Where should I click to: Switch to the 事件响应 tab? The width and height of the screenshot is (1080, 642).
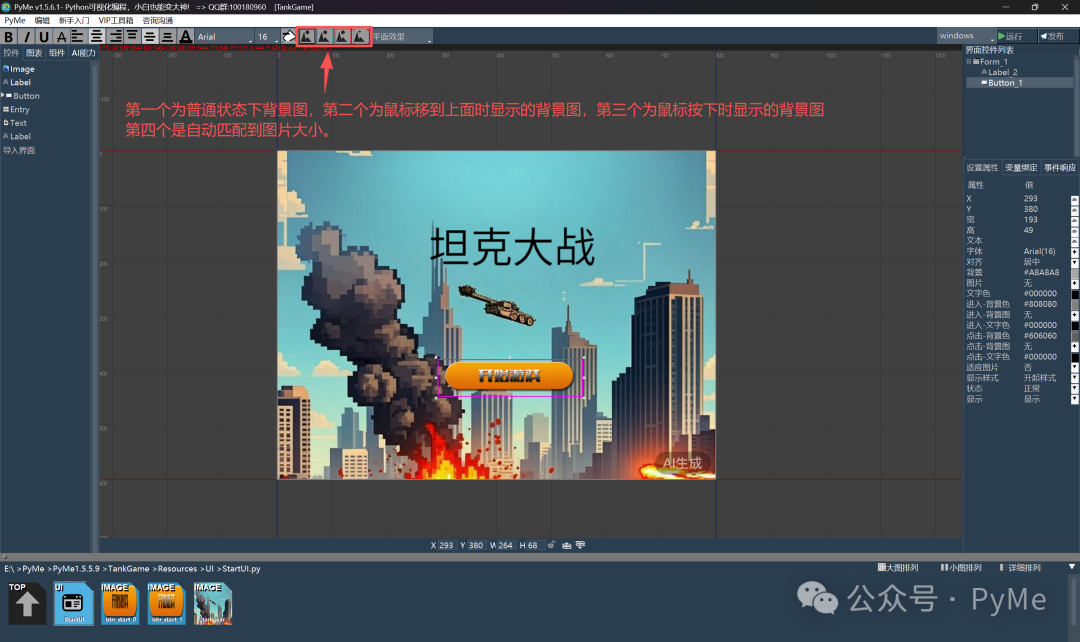coord(1059,168)
